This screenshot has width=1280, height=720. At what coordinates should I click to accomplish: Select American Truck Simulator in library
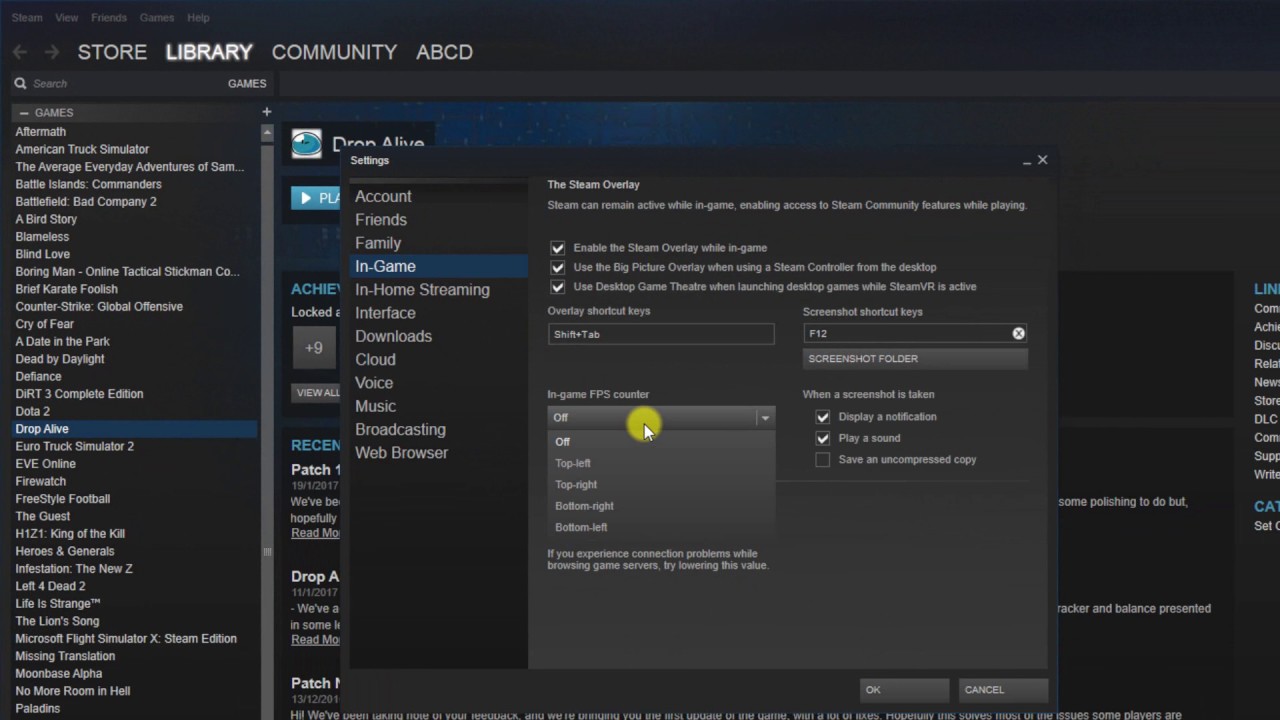(x=82, y=149)
